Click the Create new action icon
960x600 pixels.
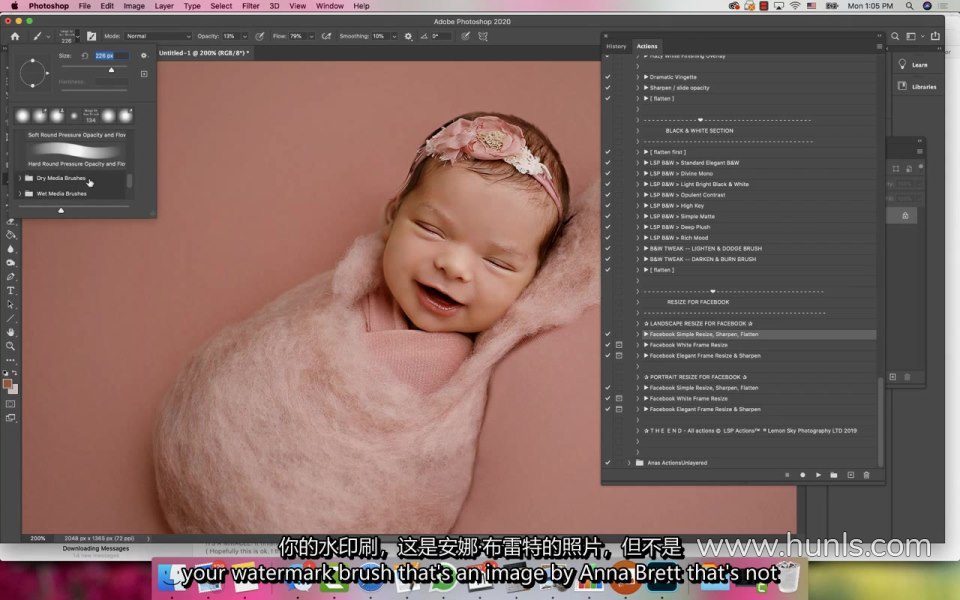tap(850, 475)
